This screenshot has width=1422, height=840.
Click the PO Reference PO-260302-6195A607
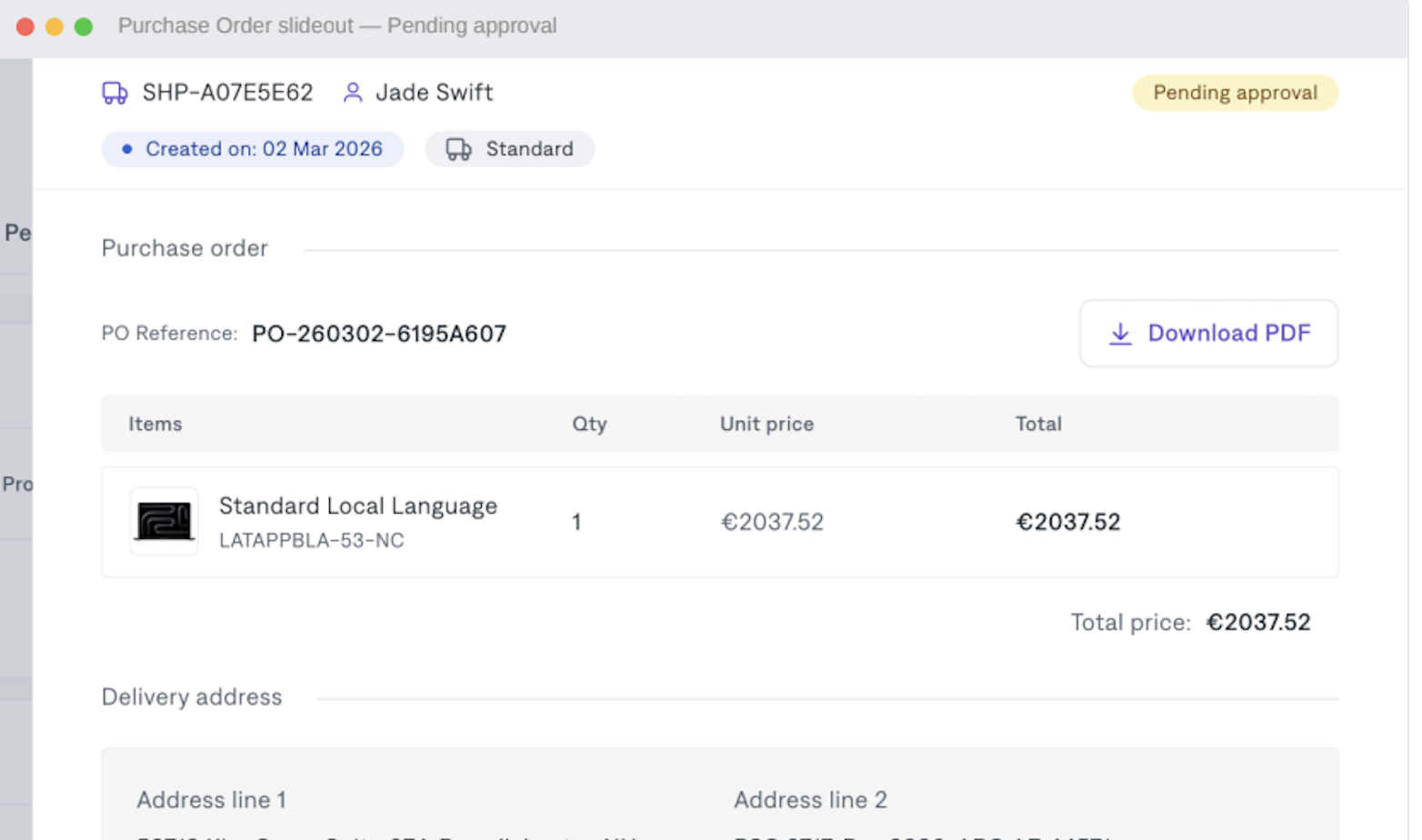point(379,333)
